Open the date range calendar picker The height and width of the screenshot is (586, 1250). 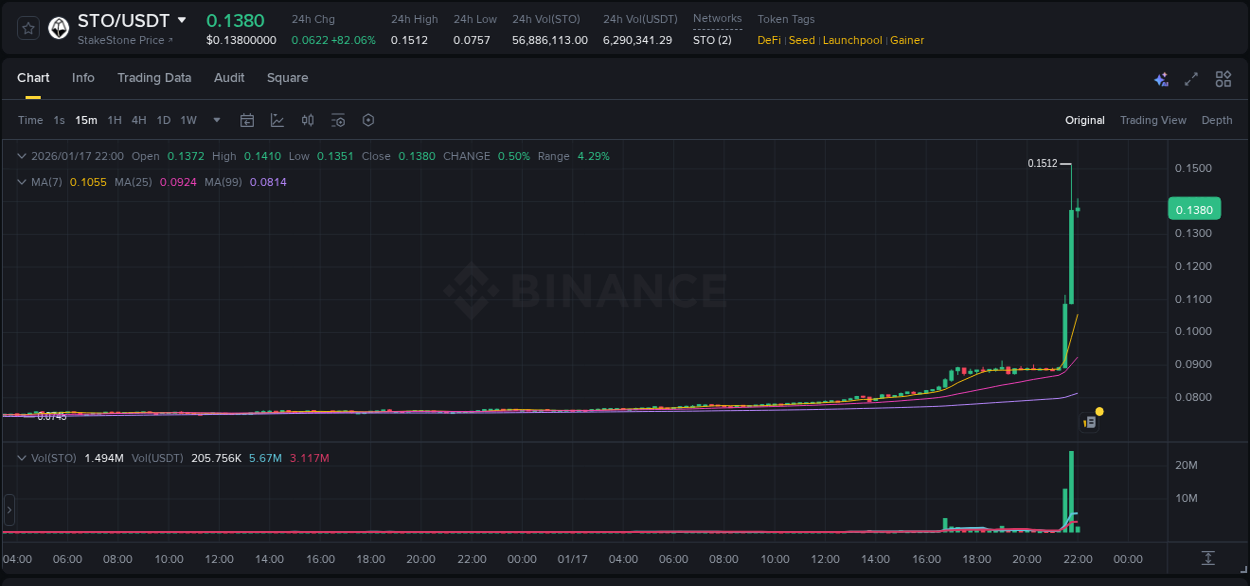(247, 120)
